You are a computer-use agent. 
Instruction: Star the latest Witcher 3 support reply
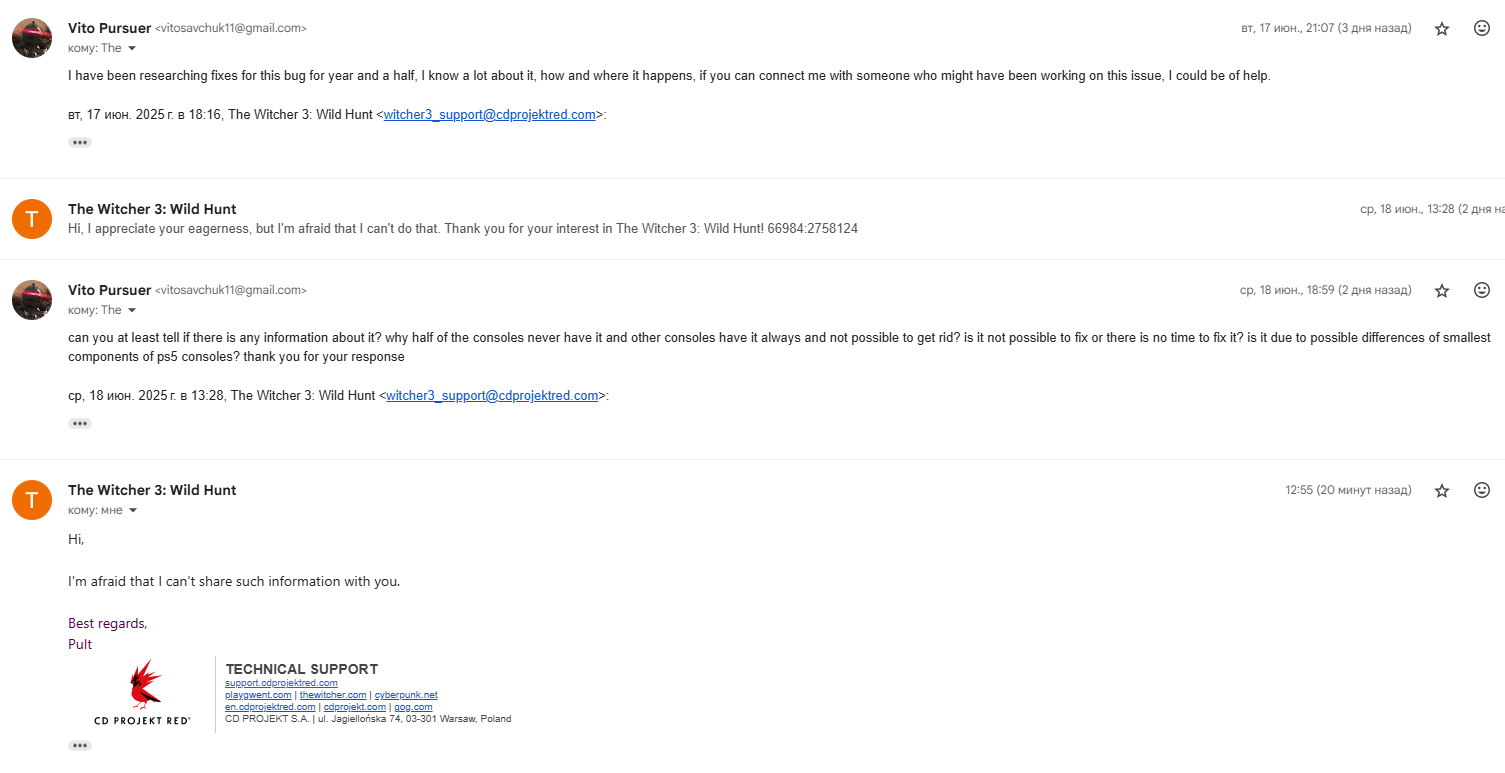(x=1441, y=491)
